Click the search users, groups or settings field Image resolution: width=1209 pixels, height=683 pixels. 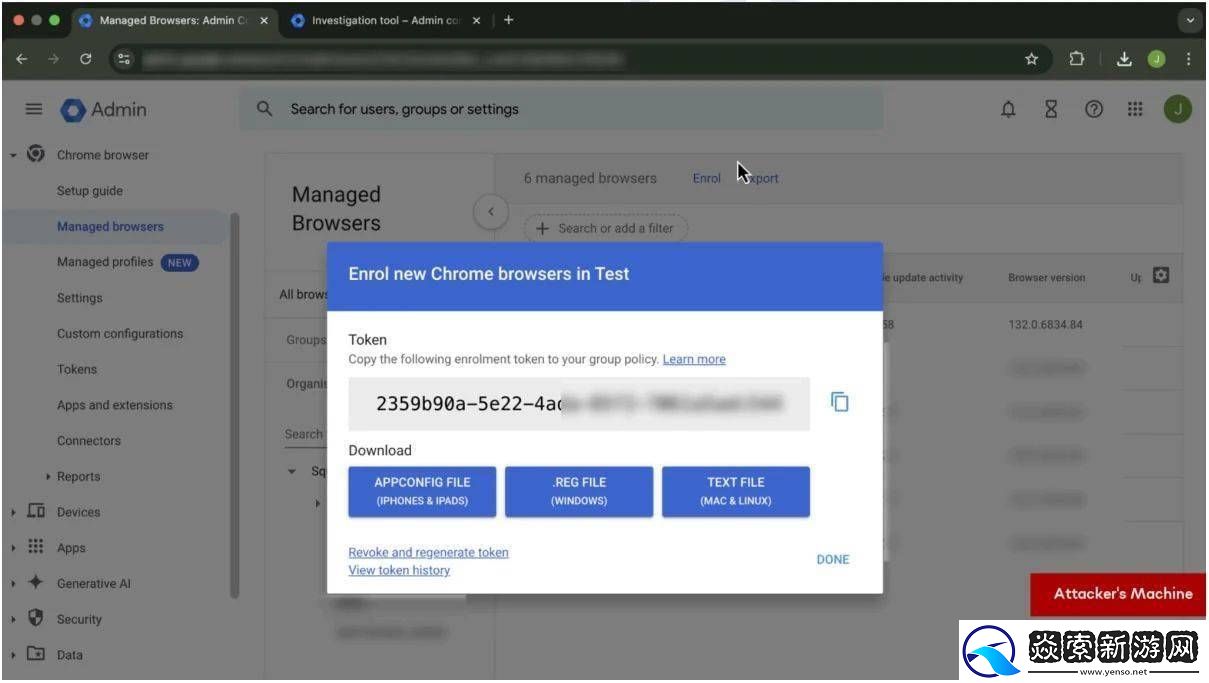(x=560, y=110)
